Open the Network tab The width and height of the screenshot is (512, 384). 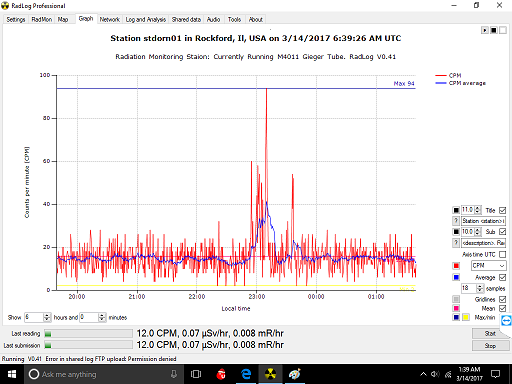[110, 19]
